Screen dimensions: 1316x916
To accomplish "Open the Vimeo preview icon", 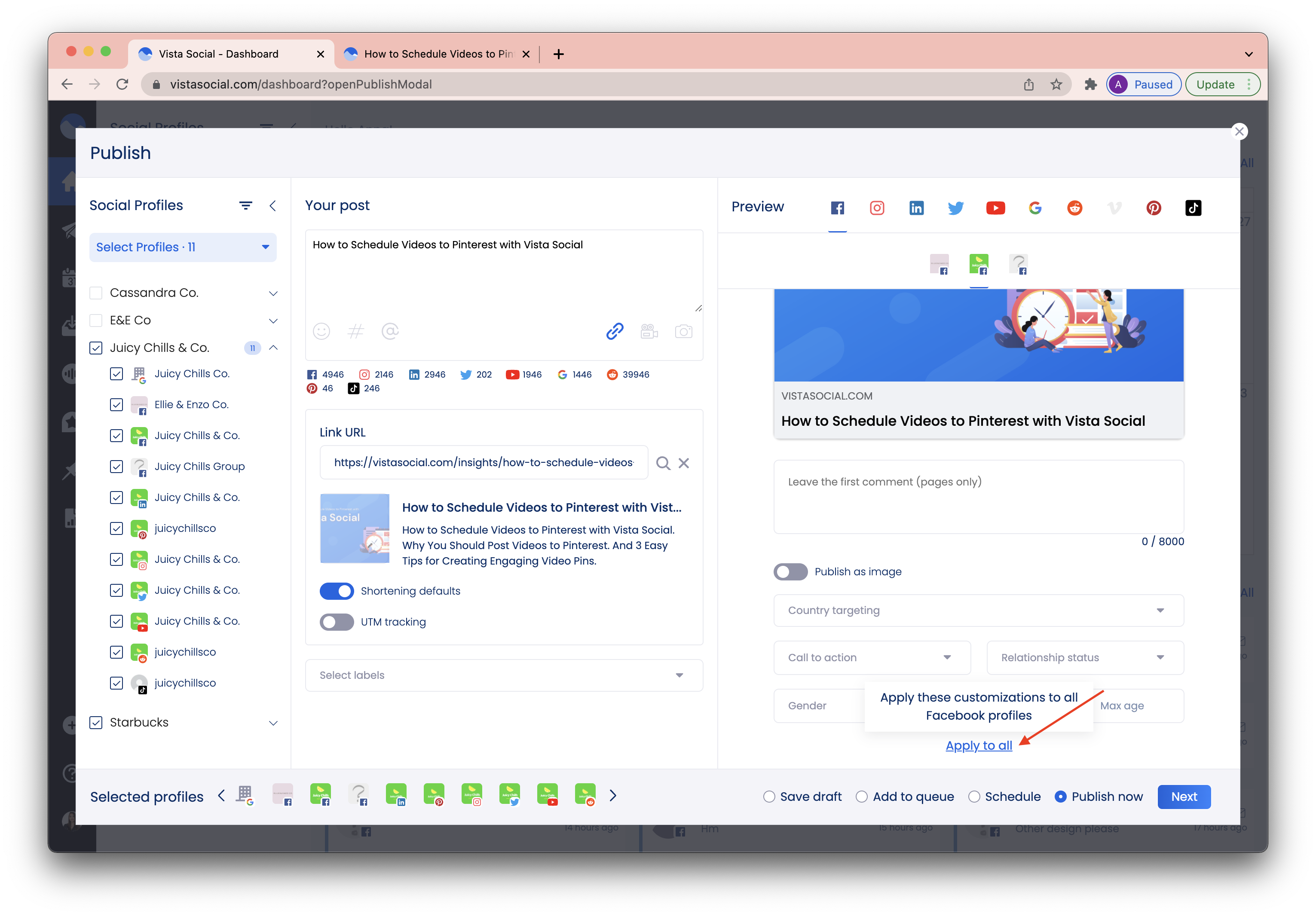I will tap(1114, 208).
